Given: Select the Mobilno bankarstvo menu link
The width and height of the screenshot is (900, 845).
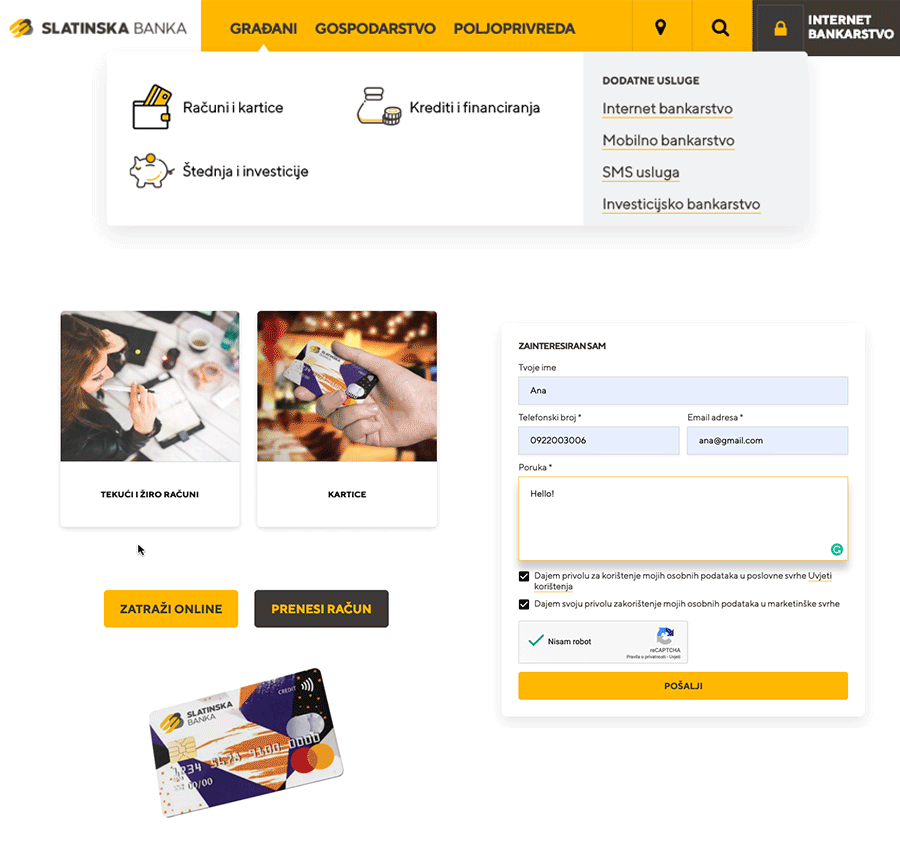Looking at the screenshot, I should [668, 141].
